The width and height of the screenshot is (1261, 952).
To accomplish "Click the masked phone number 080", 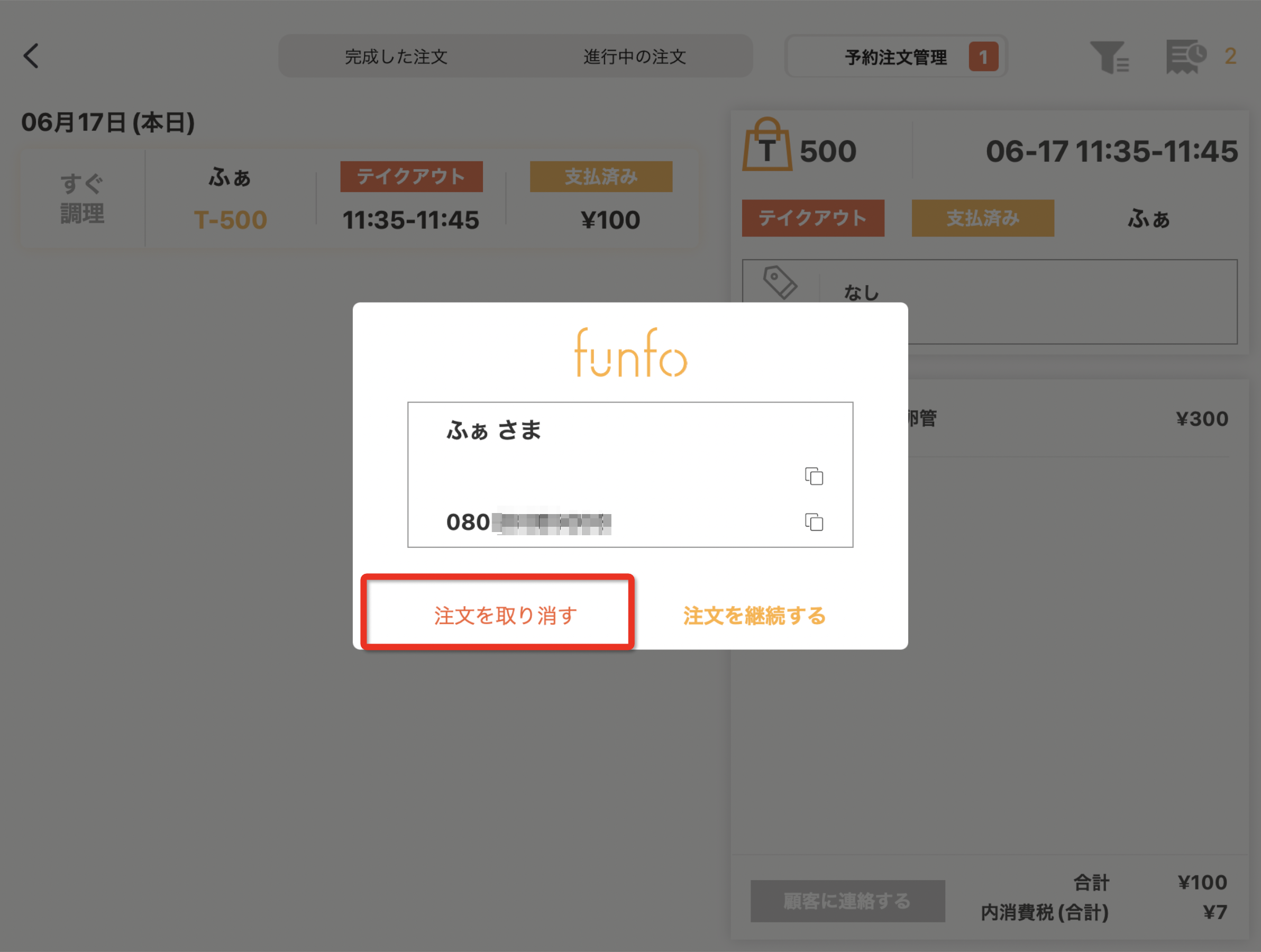I will point(528,522).
